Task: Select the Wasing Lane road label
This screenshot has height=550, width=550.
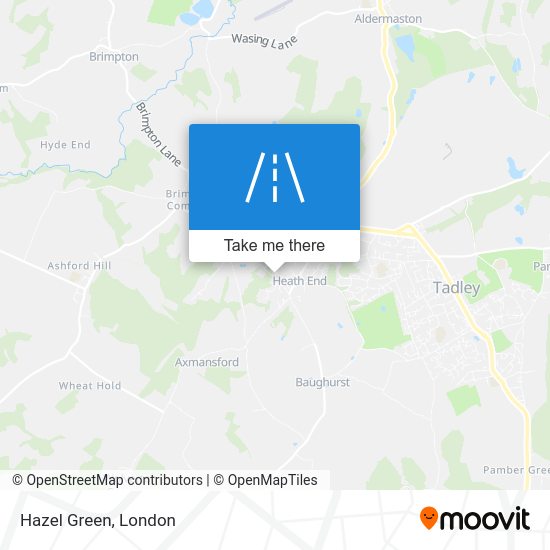Action: [x=265, y=41]
